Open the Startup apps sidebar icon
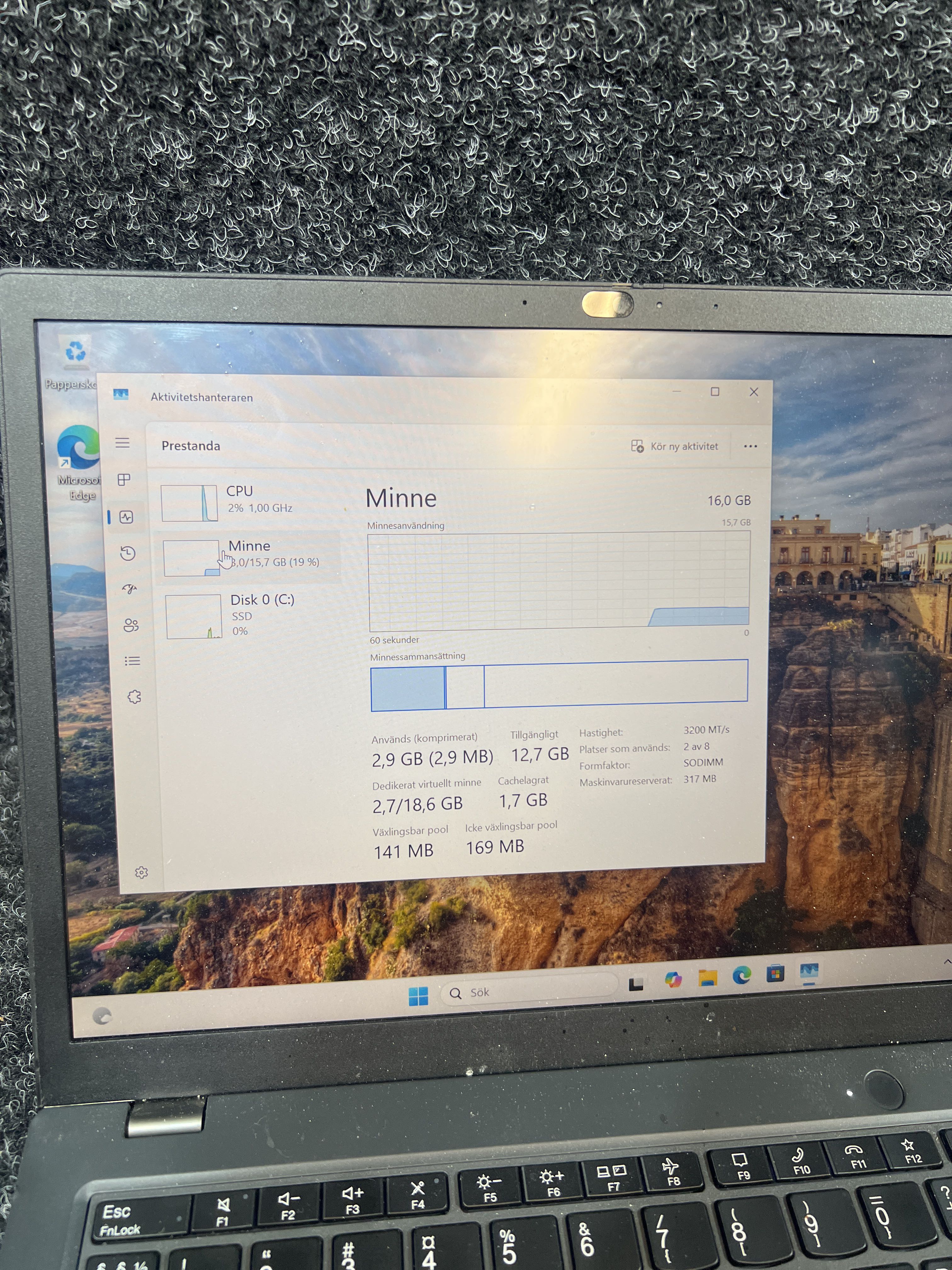 (x=130, y=589)
